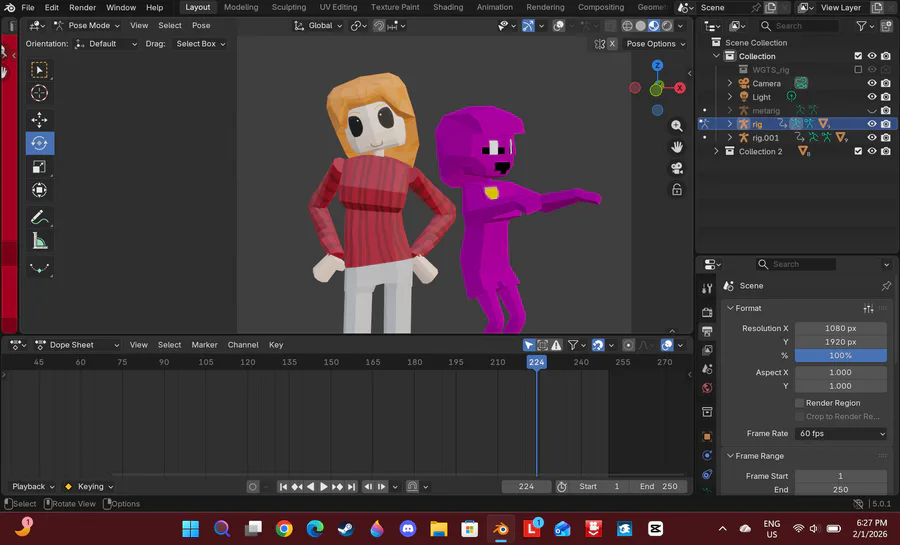Expand the rig.001 item in outliner
This screenshot has height=545, width=900.
coord(730,138)
